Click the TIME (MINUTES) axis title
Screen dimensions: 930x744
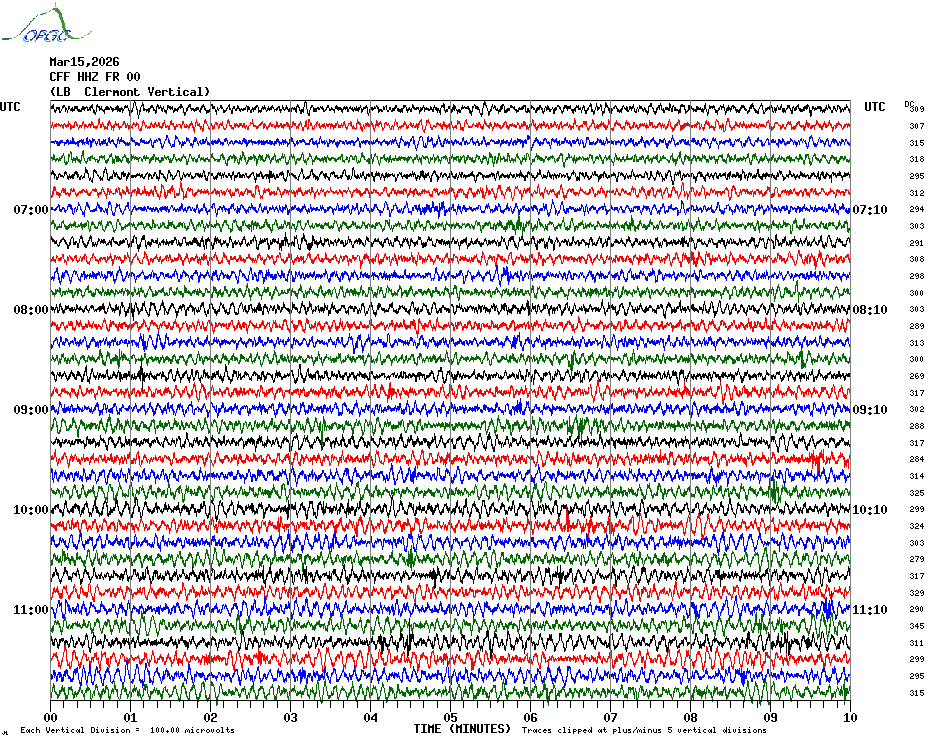[x=462, y=729]
